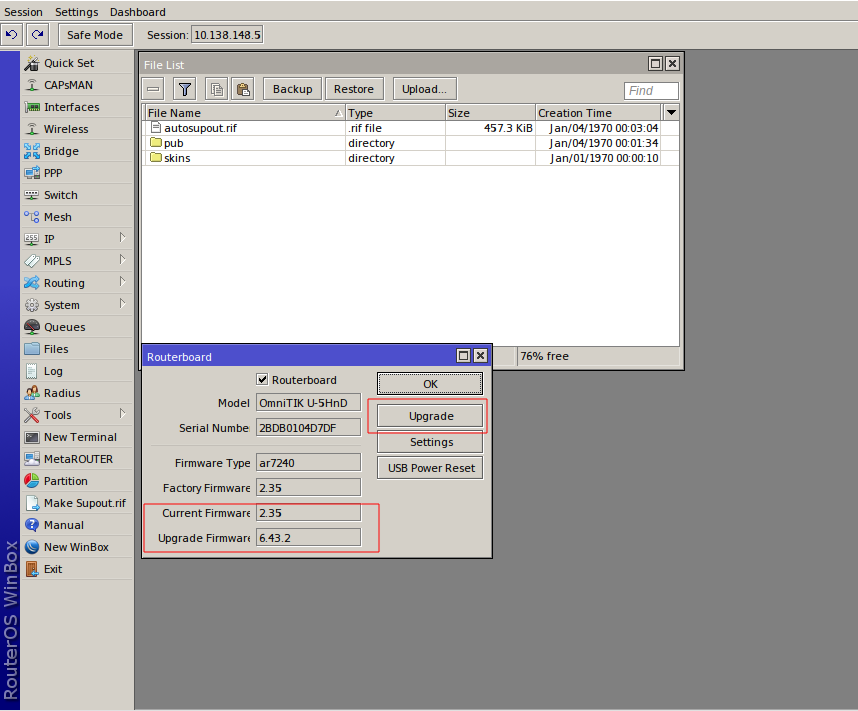The image size is (858, 711).
Task: Launch New WinBox
Action: pos(77,547)
